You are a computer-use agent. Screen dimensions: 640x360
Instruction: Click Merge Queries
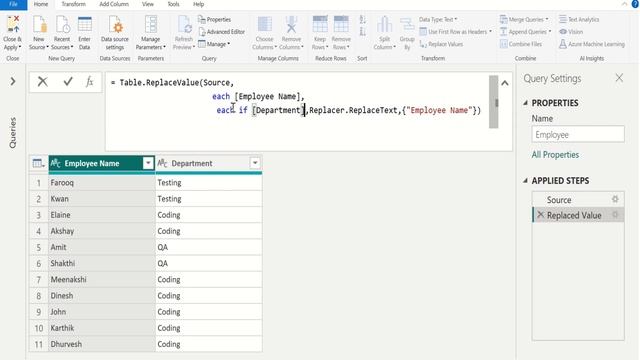click(524, 19)
